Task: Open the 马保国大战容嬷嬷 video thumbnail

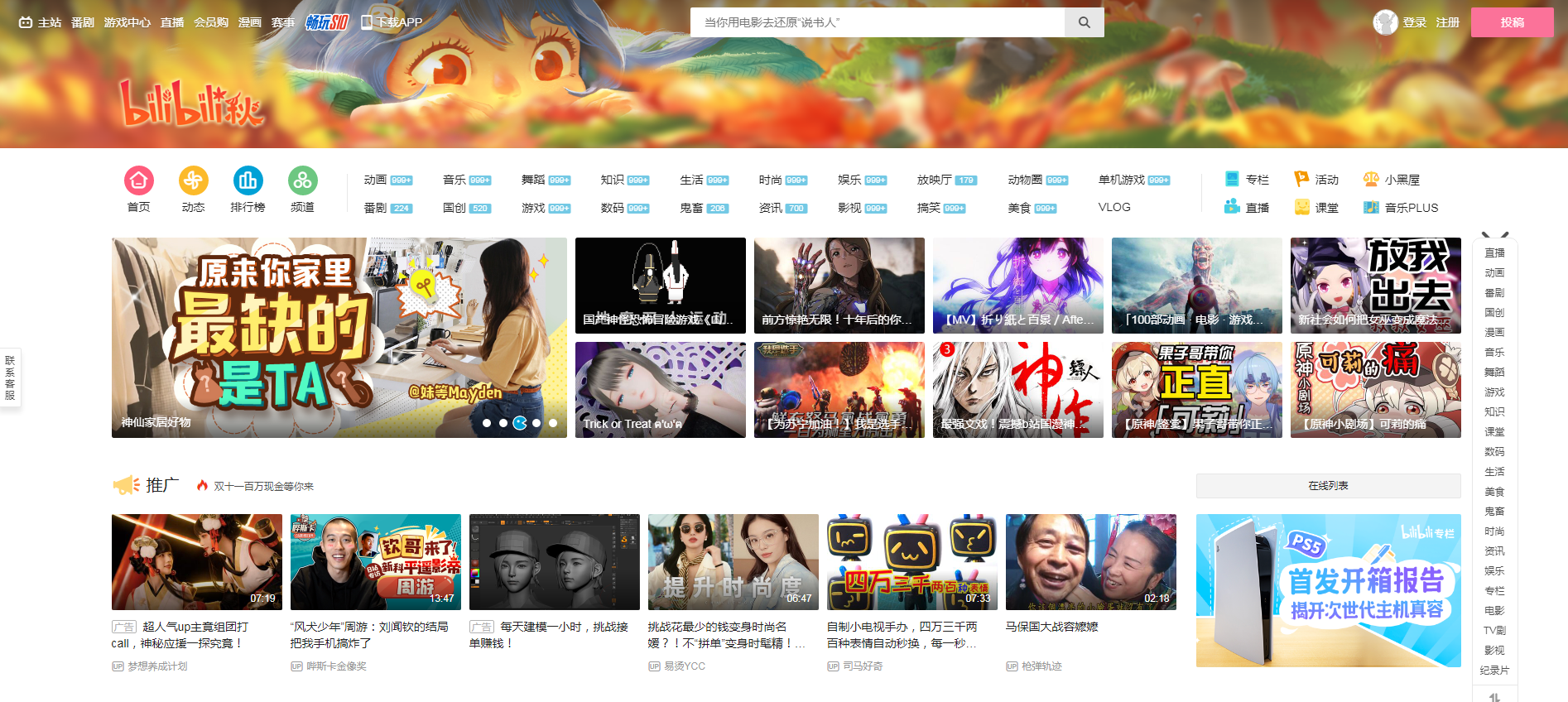Action: (x=1091, y=562)
